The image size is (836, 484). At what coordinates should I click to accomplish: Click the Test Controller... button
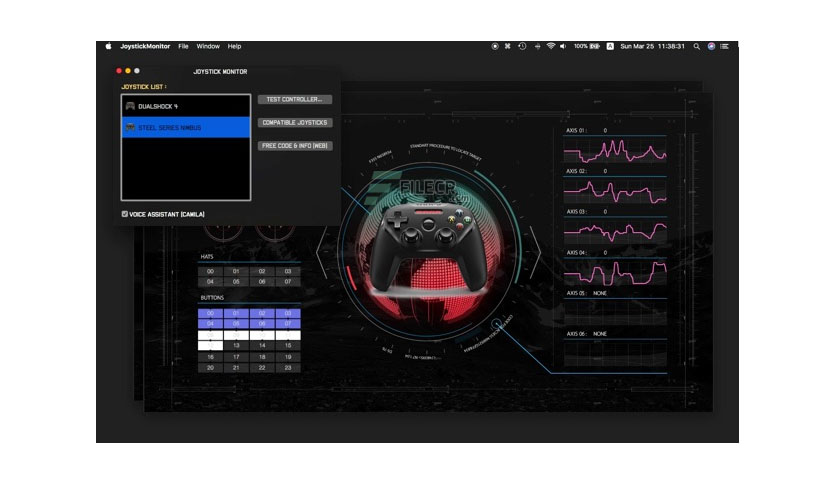(x=295, y=99)
